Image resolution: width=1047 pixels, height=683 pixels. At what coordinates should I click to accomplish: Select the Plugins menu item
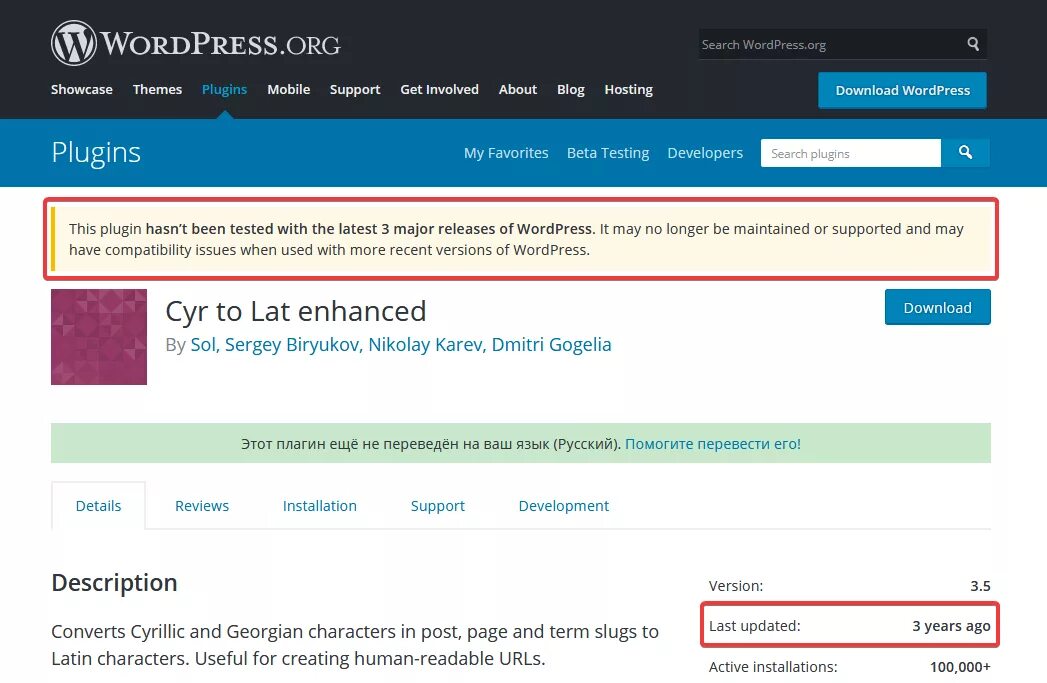(224, 89)
